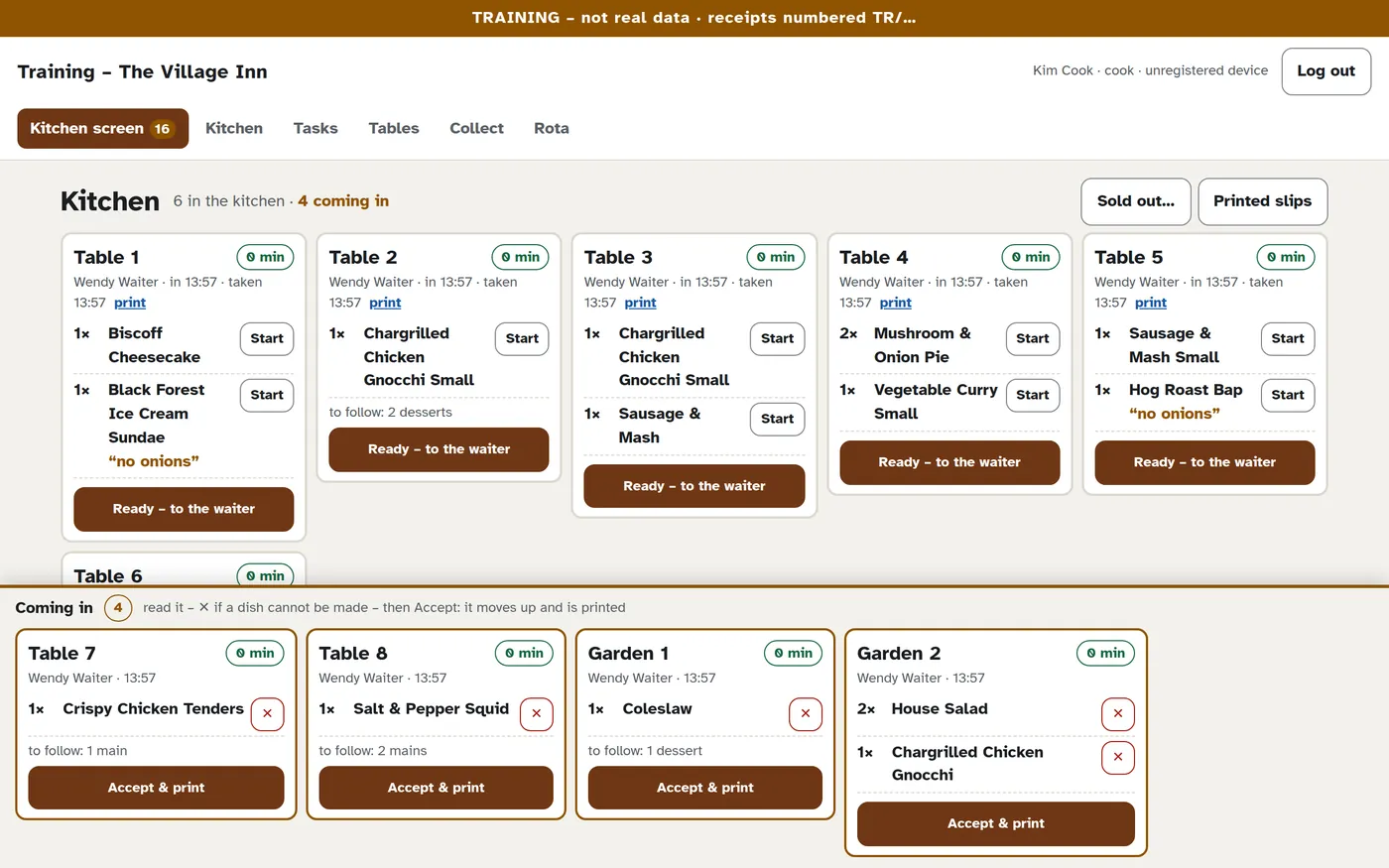Open the Tasks tab
The image size is (1389, 868).
click(316, 128)
